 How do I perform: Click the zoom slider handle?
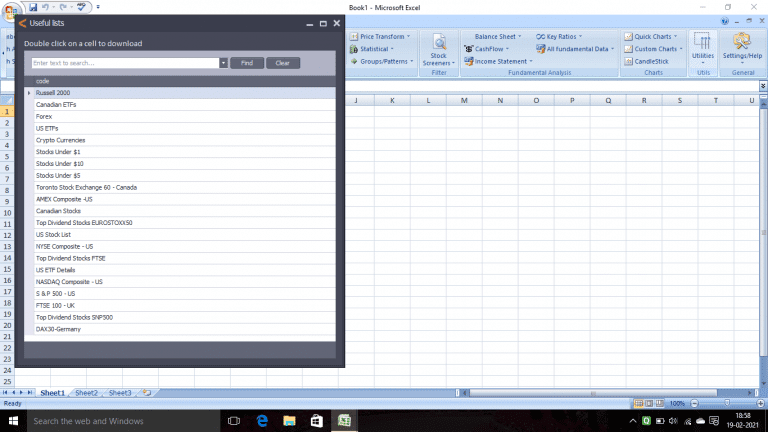[x=727, y=403]
